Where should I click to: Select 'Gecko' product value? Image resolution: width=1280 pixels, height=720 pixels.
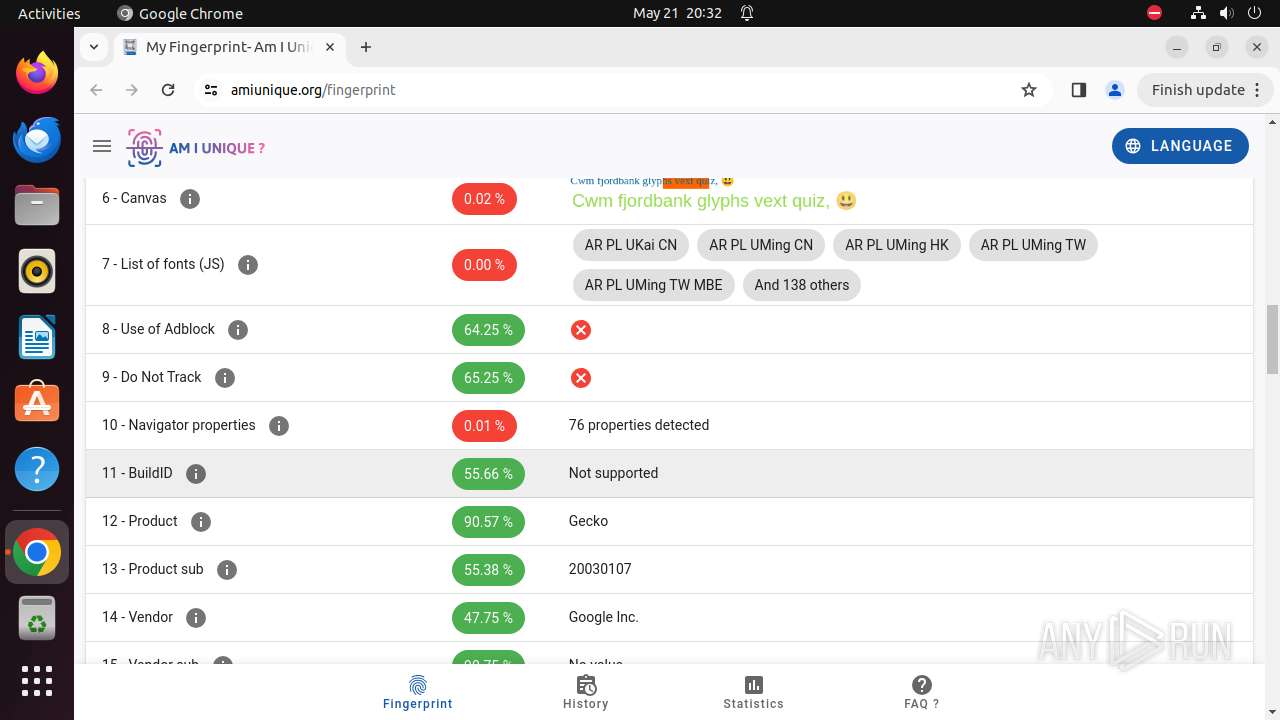588,521
